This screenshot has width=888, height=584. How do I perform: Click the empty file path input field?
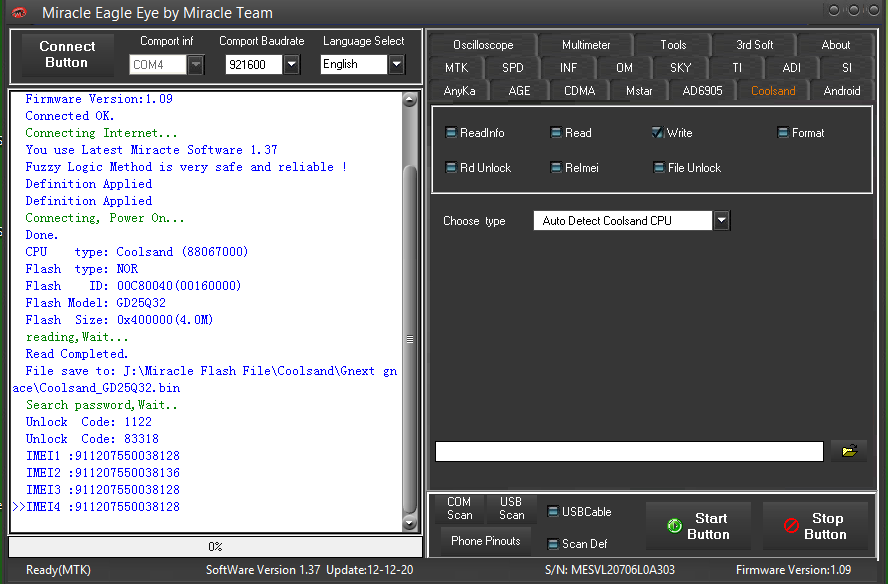(x=629, y=451)
